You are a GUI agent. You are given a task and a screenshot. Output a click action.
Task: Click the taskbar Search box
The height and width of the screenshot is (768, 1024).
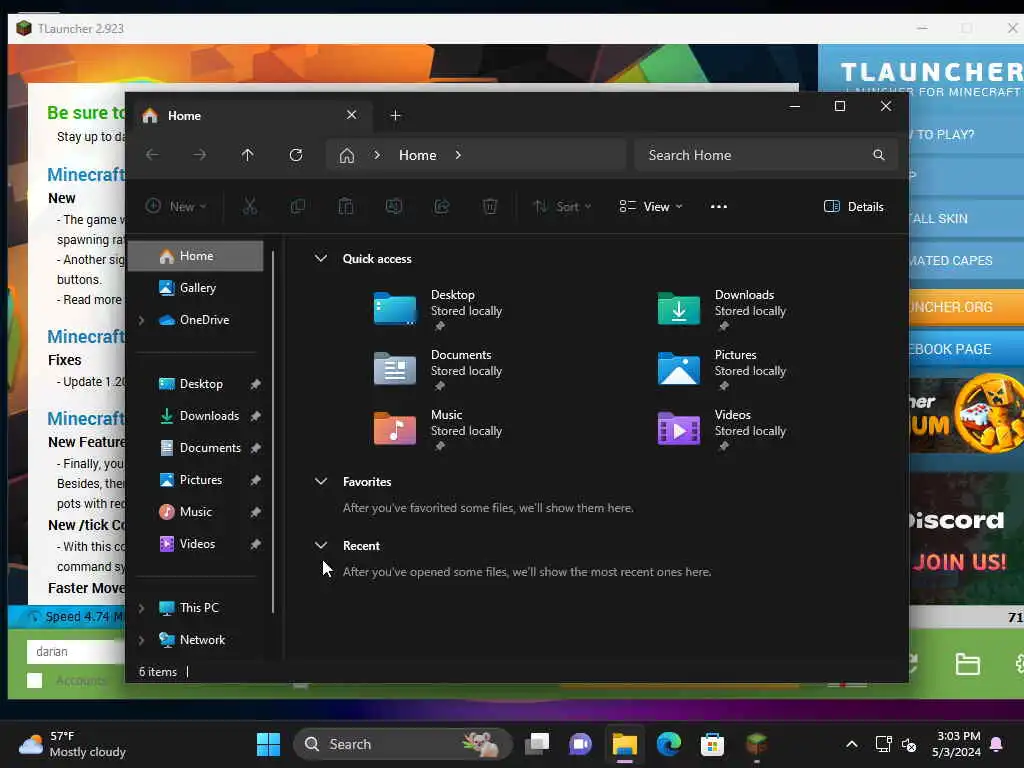[x=402, y=744]
